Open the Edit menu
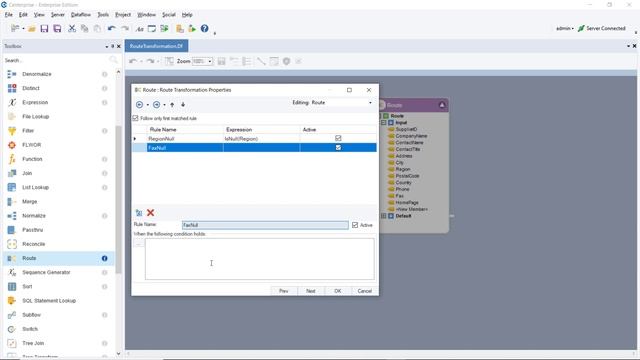This screenshot has height=360, width=640. (23, 15)
